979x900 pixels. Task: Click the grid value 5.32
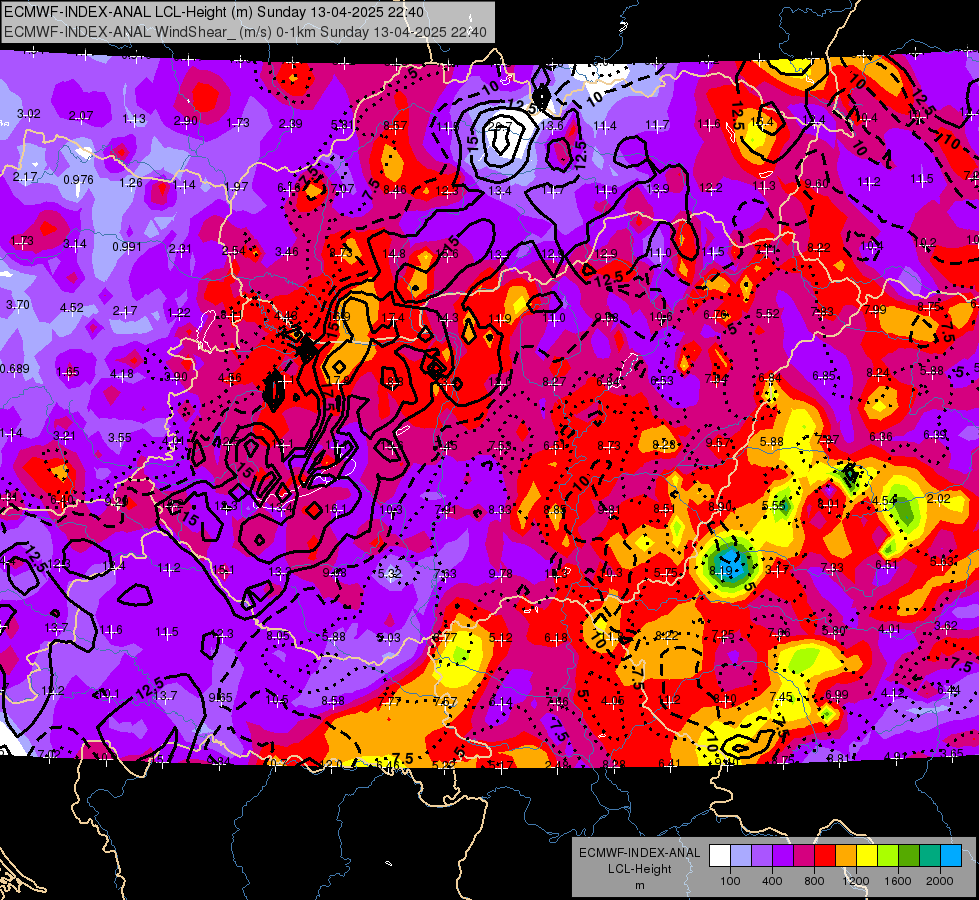pyautogui.click(x=390, y=573)
